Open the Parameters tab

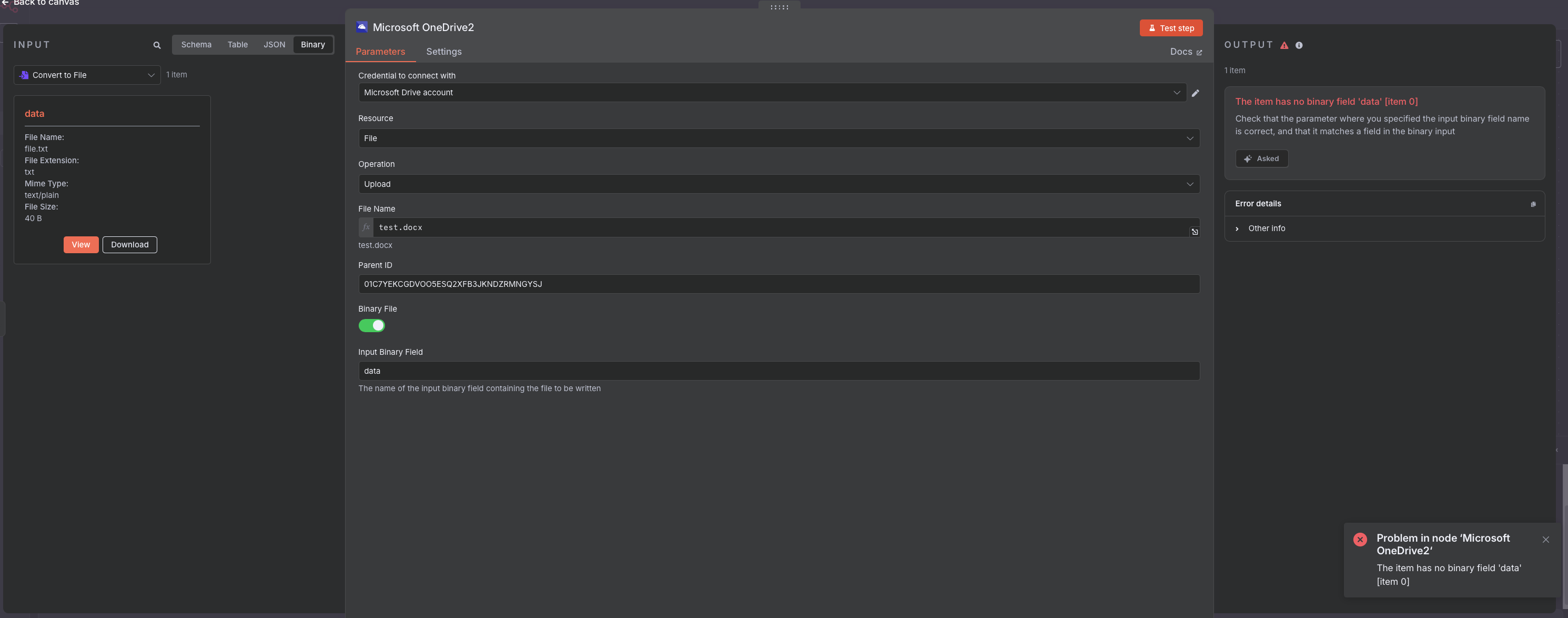point(380,52)
